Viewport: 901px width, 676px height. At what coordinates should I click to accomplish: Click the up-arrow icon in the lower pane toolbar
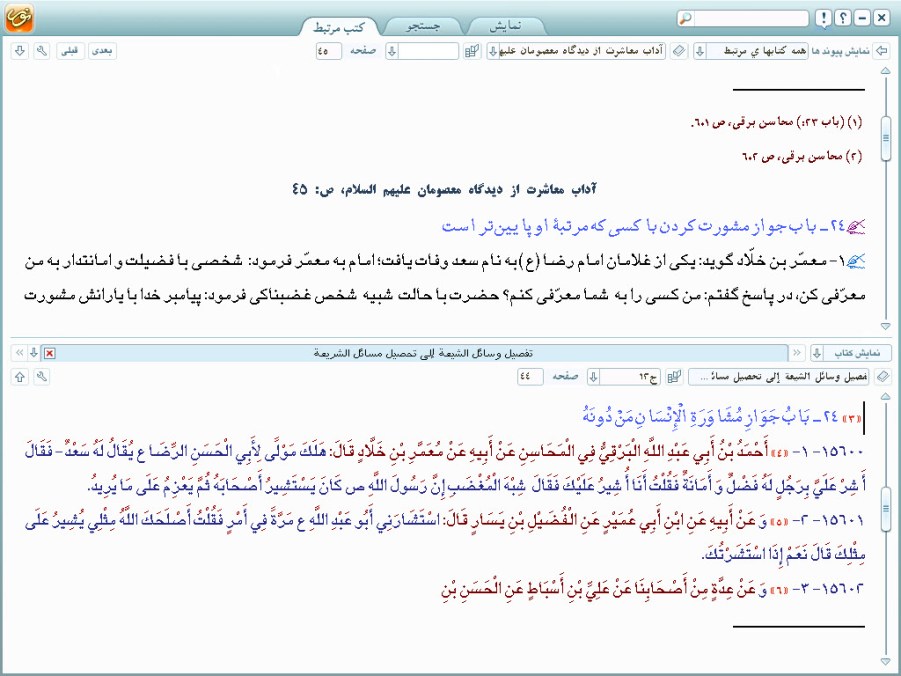tap(20, 377)
